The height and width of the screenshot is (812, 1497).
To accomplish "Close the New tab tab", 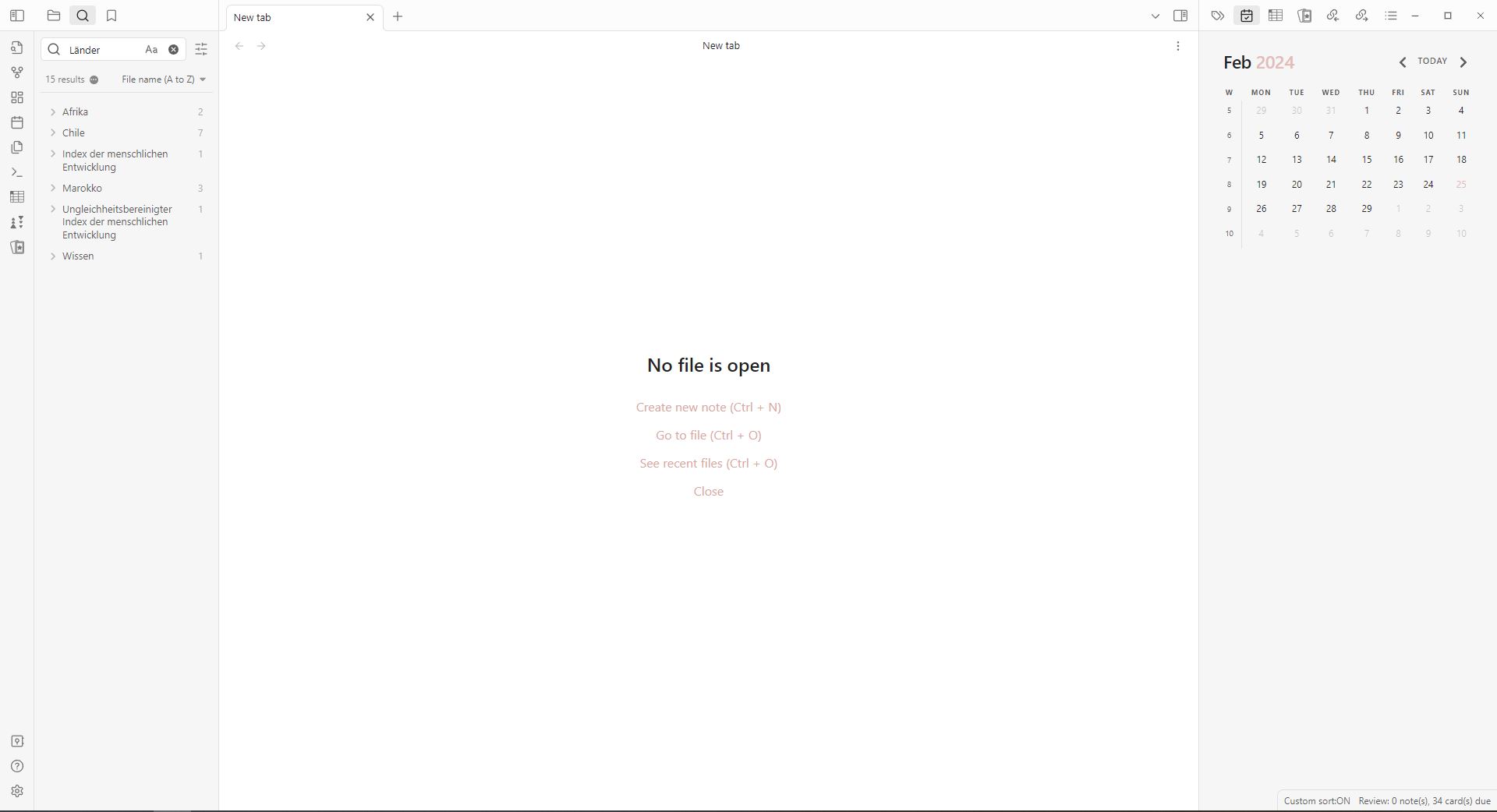I will point(370,17).
